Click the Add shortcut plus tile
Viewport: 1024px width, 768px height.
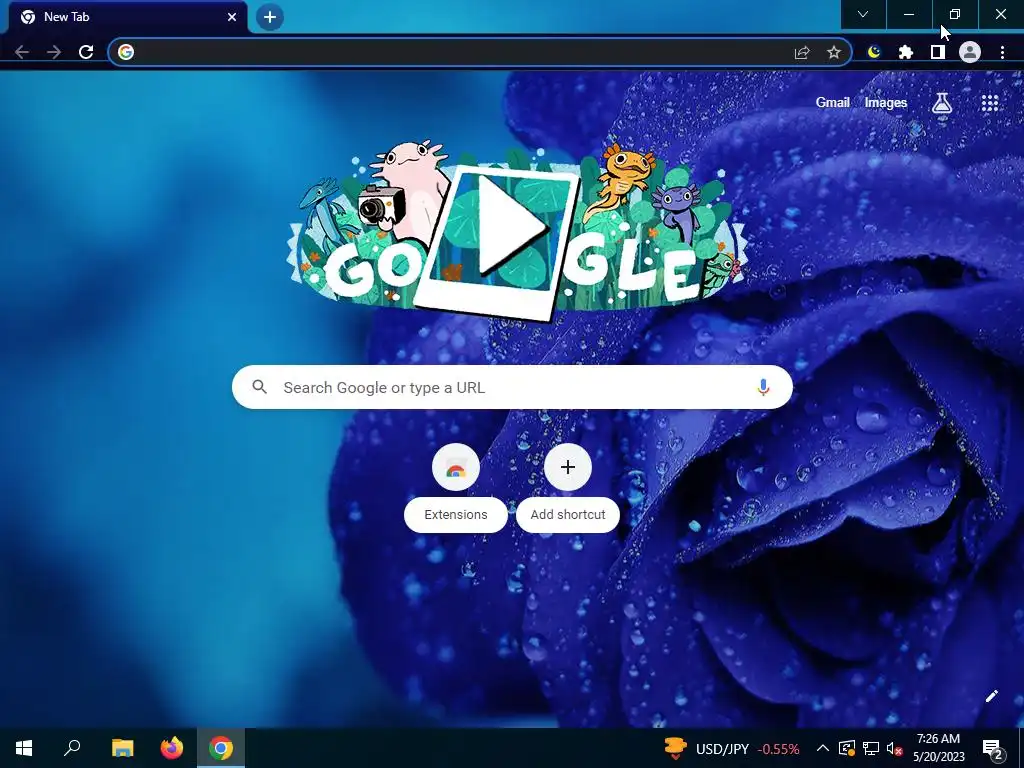point(568,487)
